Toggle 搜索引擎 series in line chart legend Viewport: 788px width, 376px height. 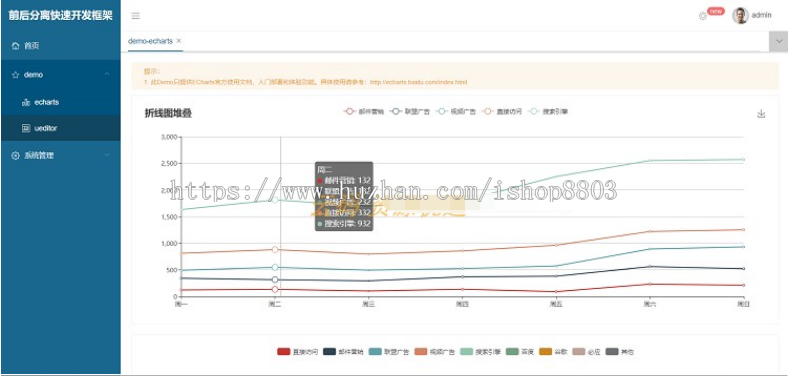[548, 111]
